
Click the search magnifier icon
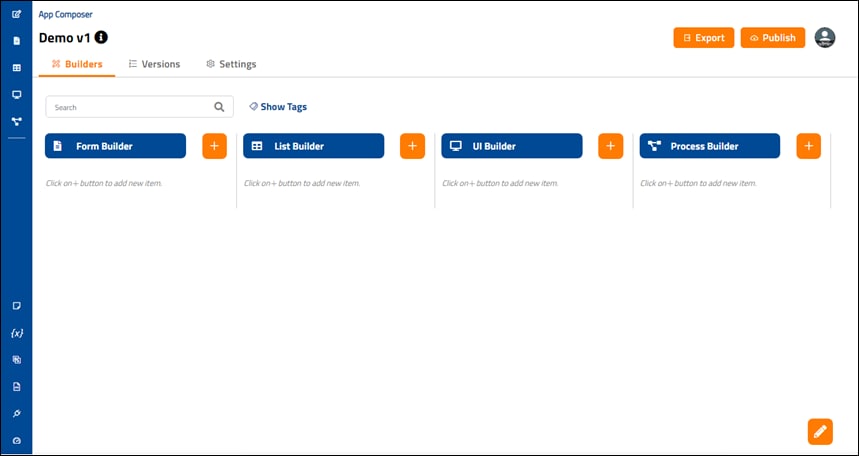click(x=219, y=107)
